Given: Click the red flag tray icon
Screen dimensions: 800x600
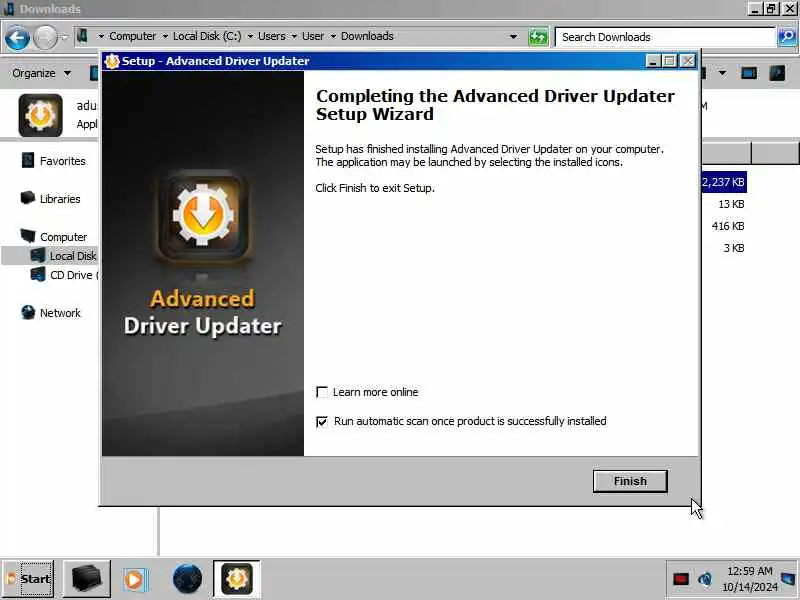Looking at the screenshot, I should pos(681,579).
